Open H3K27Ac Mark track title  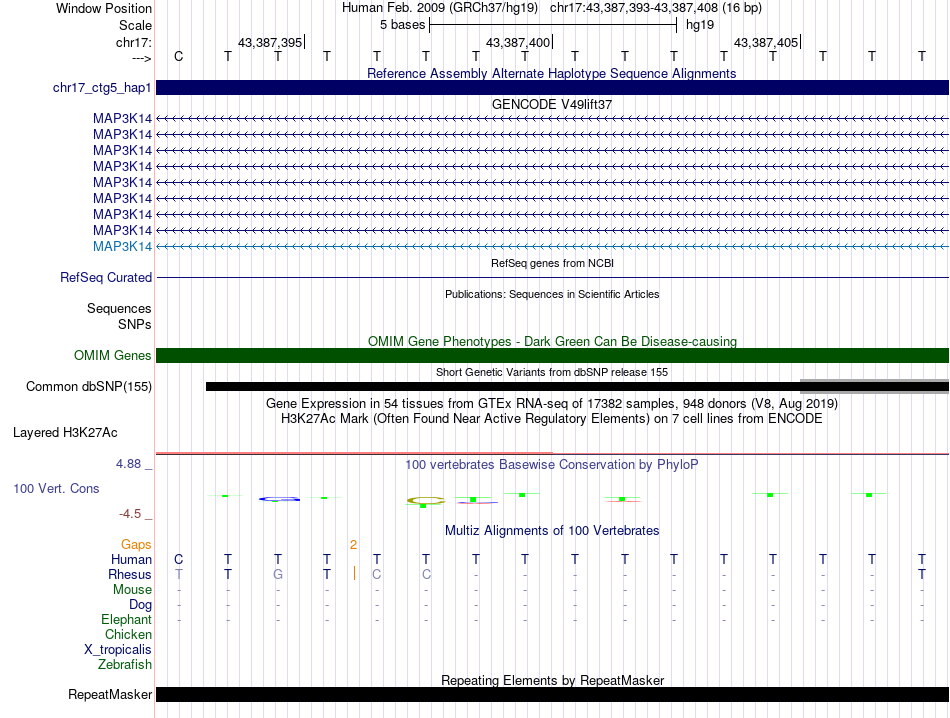(x=551, y=419)
